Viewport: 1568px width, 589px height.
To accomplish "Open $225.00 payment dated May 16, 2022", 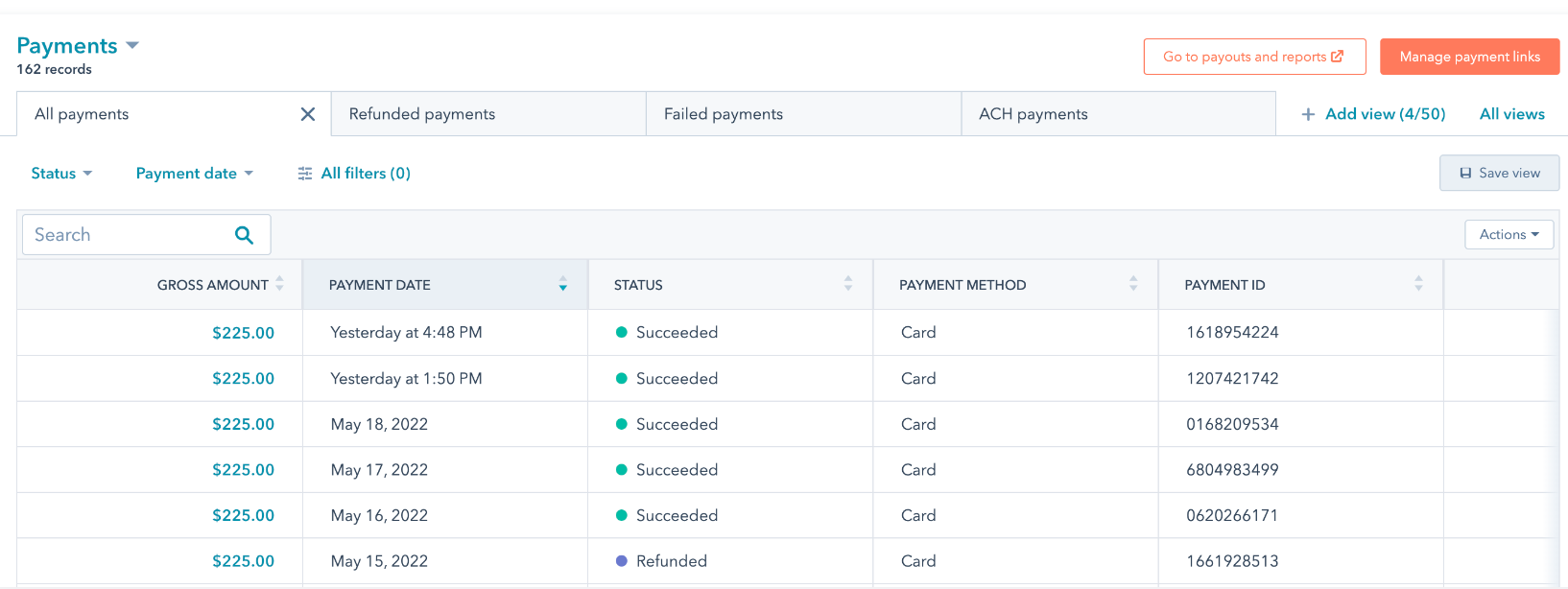I will click(x=243, y=515).
